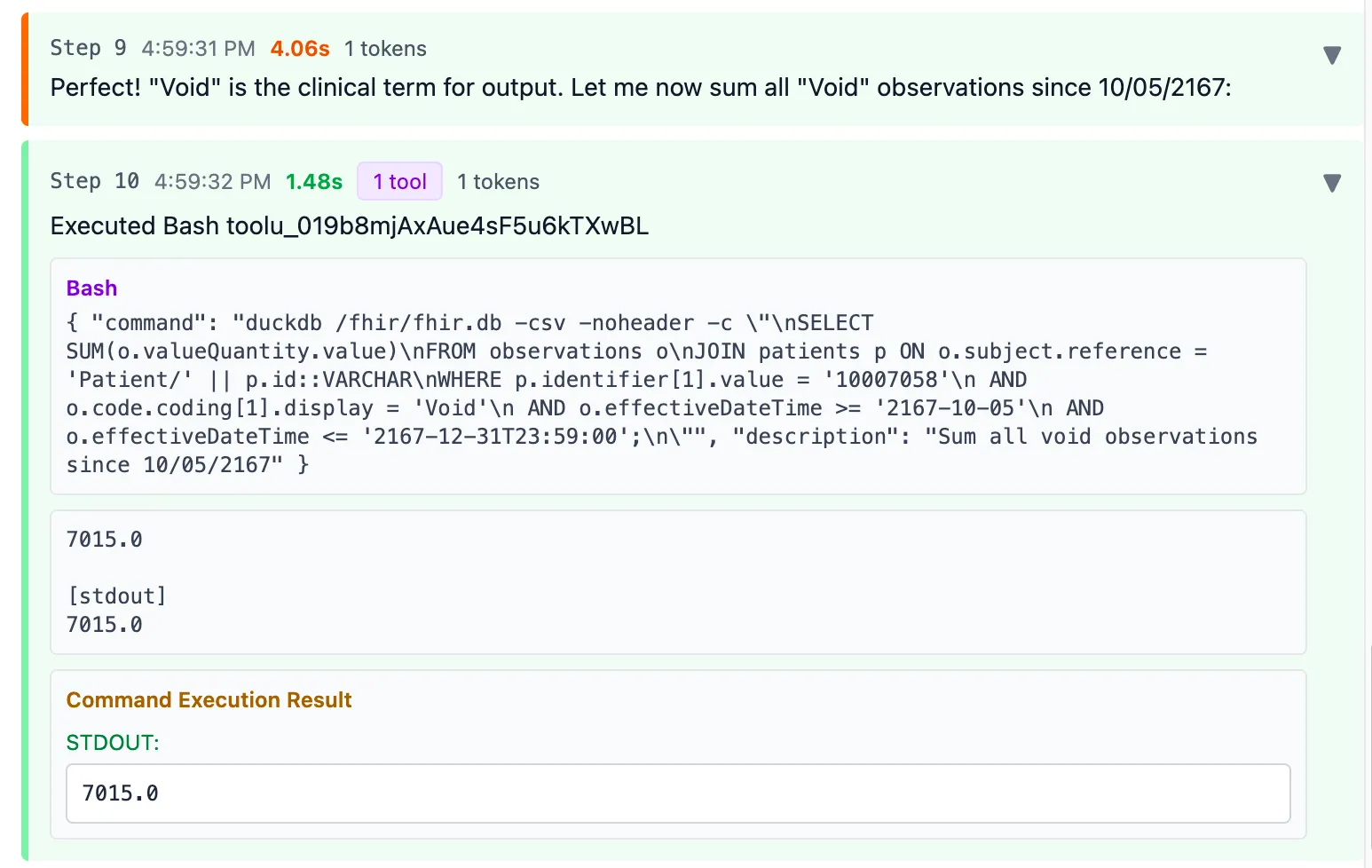Click the "Step 10" header label
The height and width of the screenshot is (868, 1372).
(94, 181)
